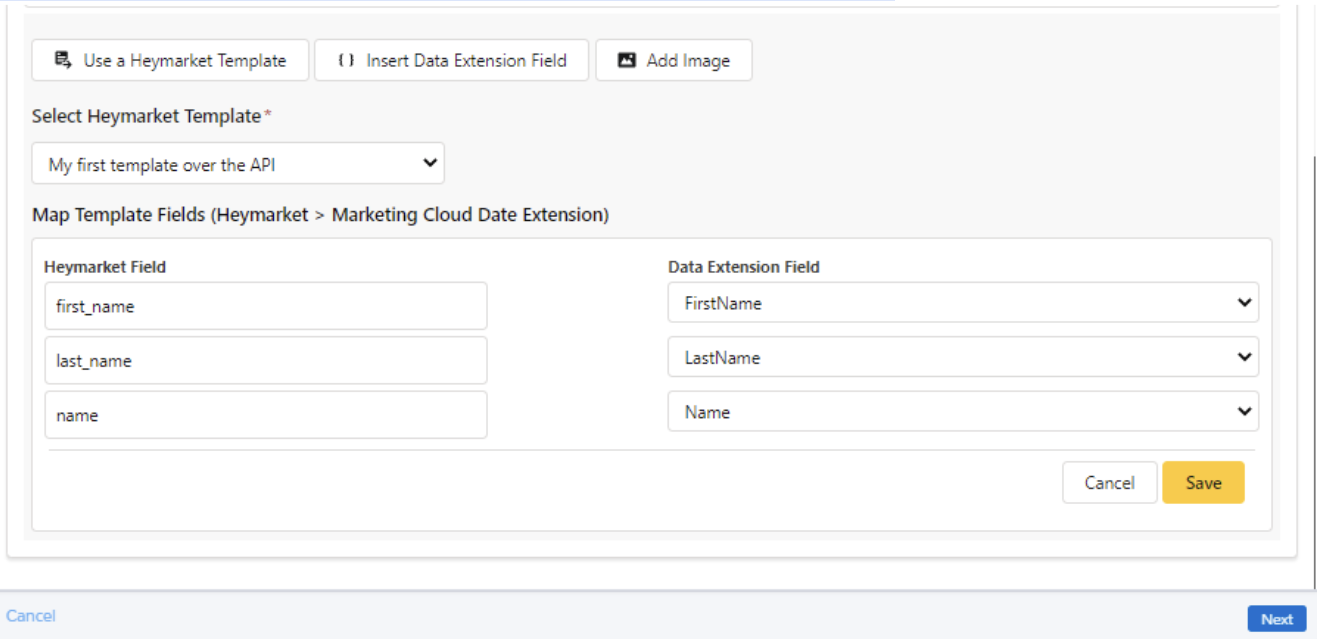Screen dimensions: 1317x639
Task: Save the template field mapping
Action: (x=1203, y=482)
